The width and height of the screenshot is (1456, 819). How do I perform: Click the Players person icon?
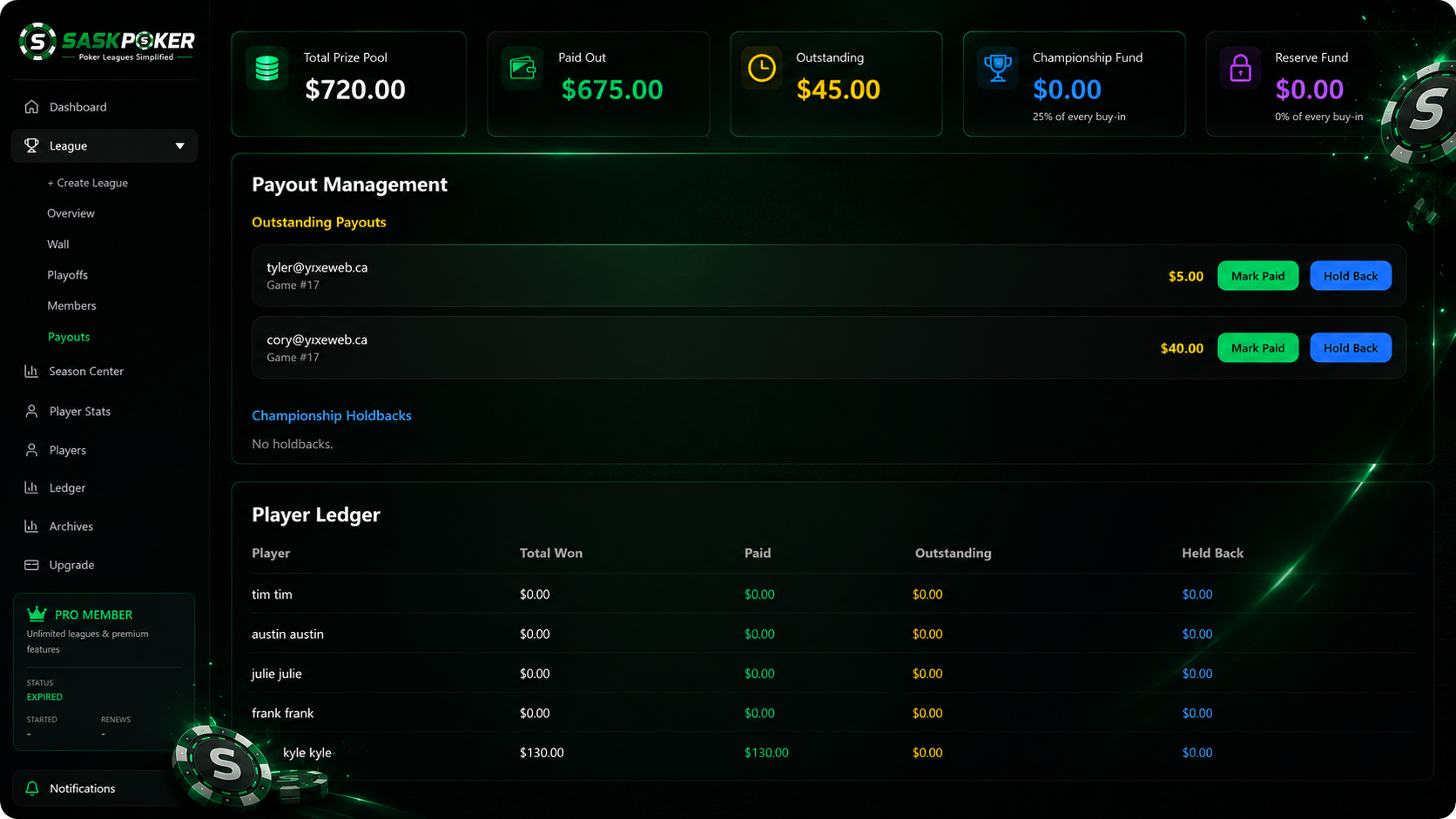click(x=31, y=450)
